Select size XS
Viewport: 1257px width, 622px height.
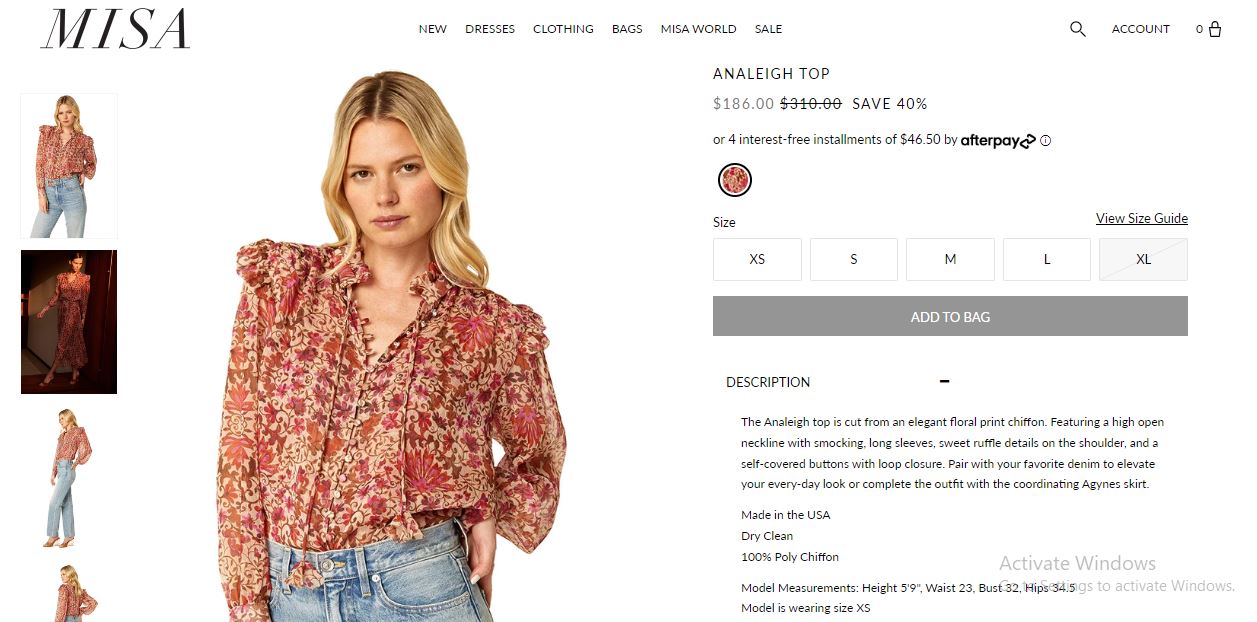click(757, 259)
